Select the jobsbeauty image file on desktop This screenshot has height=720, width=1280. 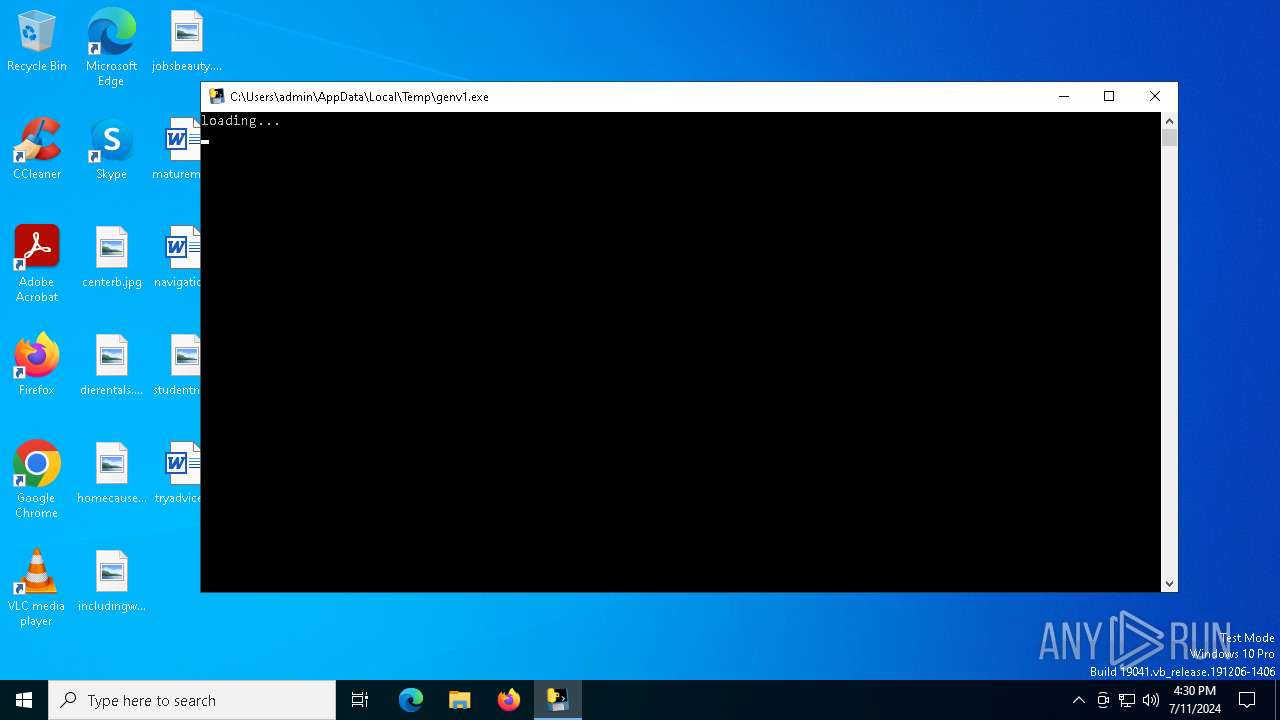(x=186, y=42)
